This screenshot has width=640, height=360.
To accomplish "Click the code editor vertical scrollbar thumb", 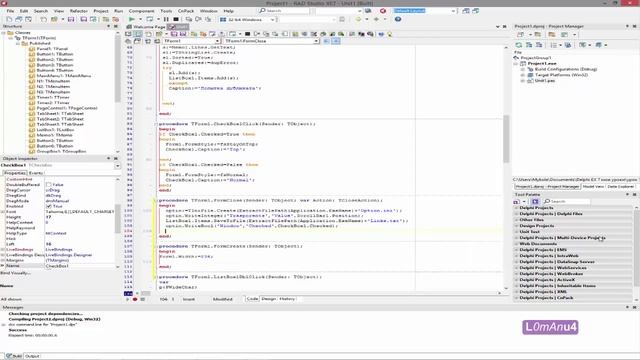I will pos(506,139).
